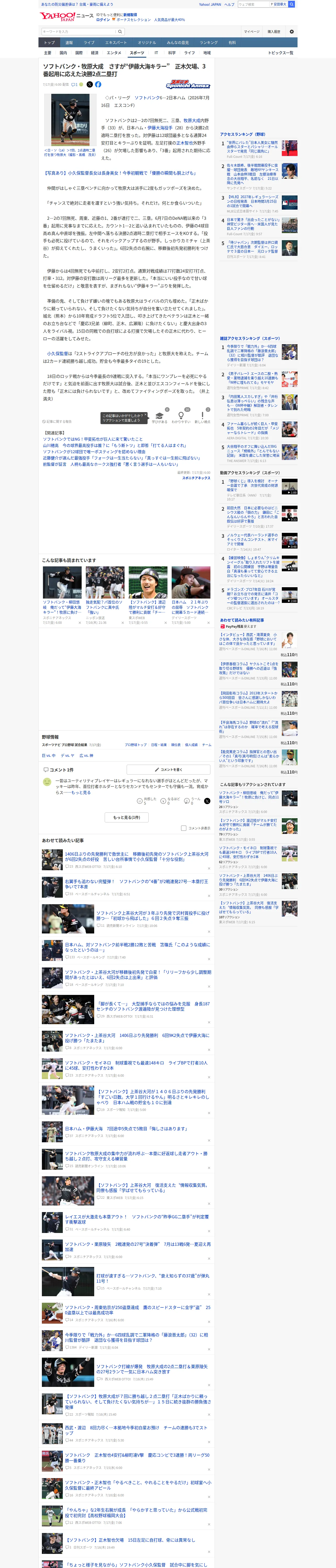The width and height of the screenshot is (336, 1568).
Task: Report the article via 記事に関する報告
Action: point(57,421)
